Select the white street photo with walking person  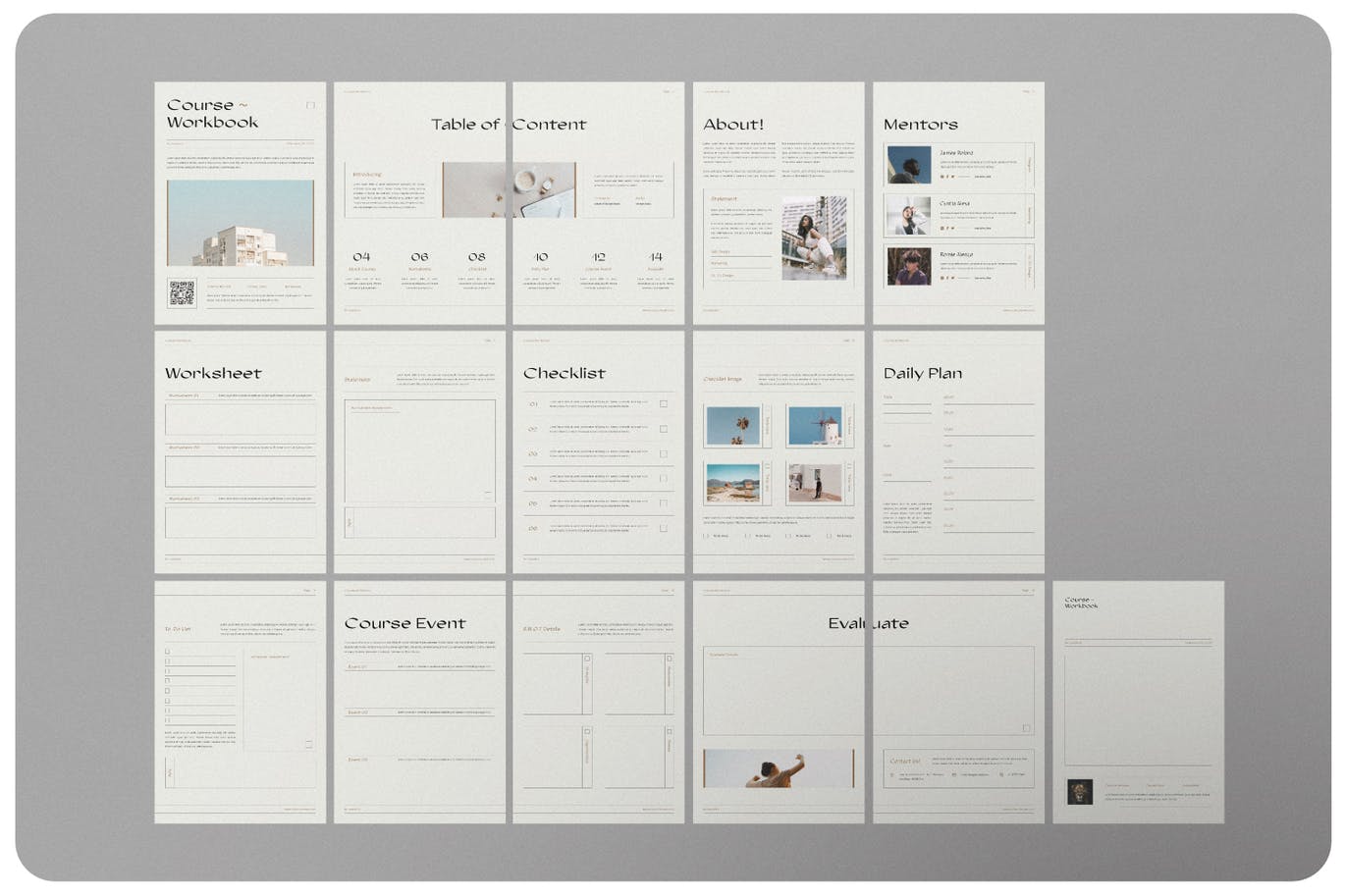pos(815,483)
